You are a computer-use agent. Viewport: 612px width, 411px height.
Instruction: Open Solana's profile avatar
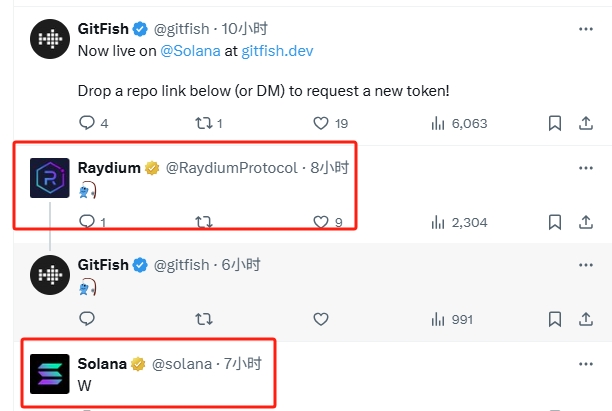point(50,374)
